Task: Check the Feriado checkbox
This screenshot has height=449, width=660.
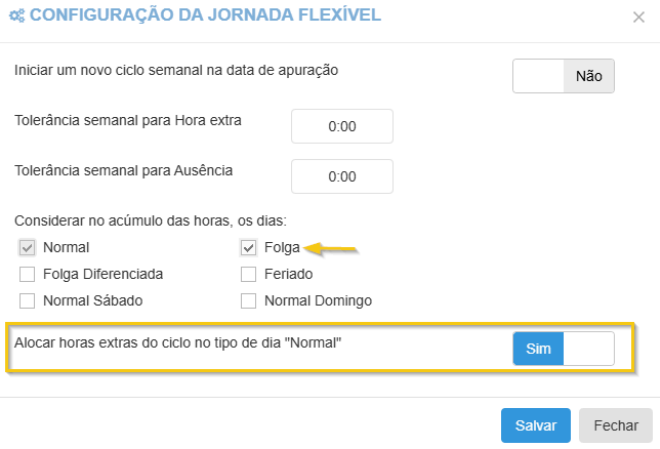Action: (249, 273)
